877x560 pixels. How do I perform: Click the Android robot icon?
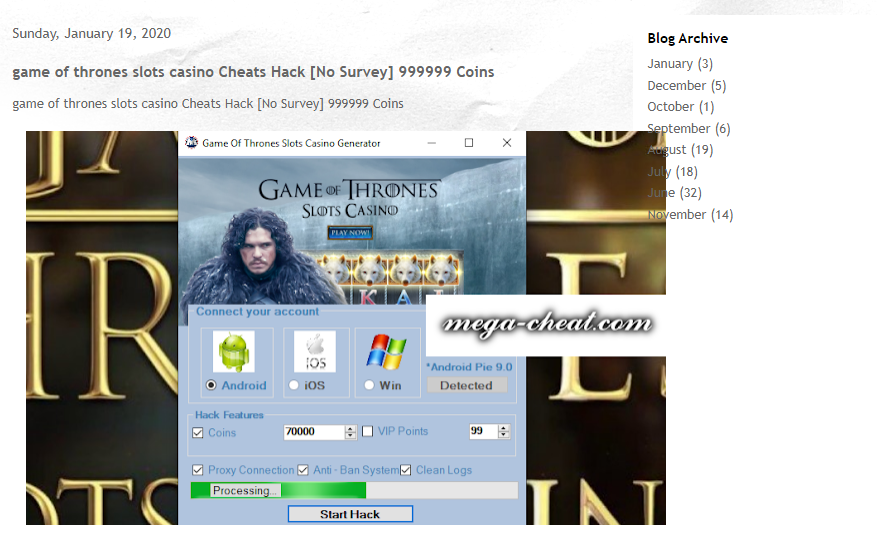point(234,351)
